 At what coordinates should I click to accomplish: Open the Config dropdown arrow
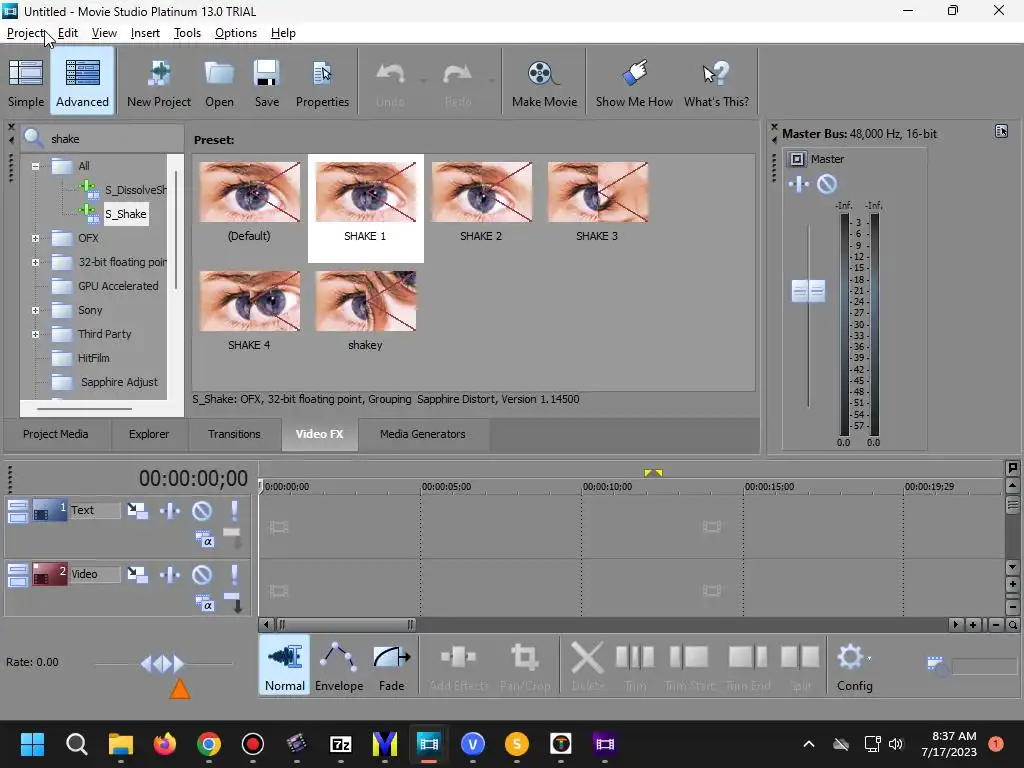click(869, 659)
